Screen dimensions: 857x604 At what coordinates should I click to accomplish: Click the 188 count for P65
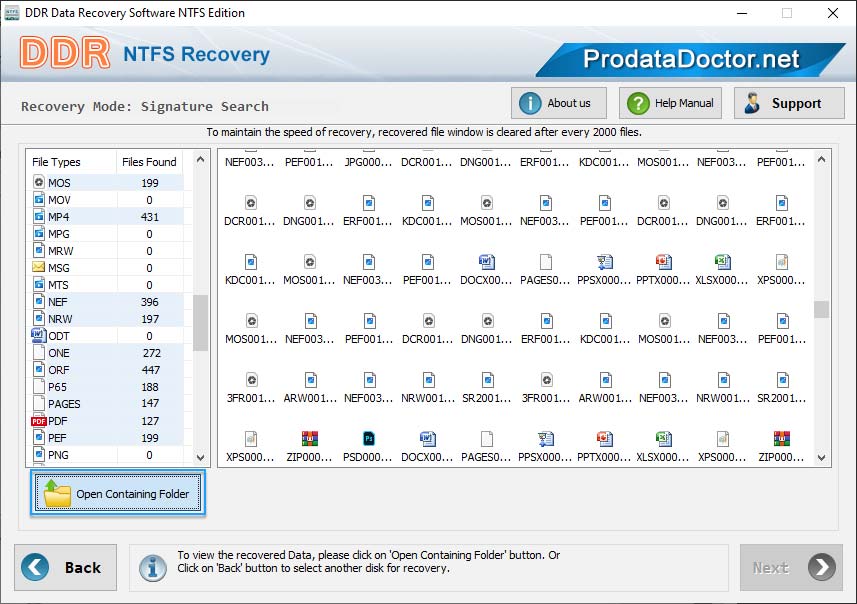[x=150, y=387]
